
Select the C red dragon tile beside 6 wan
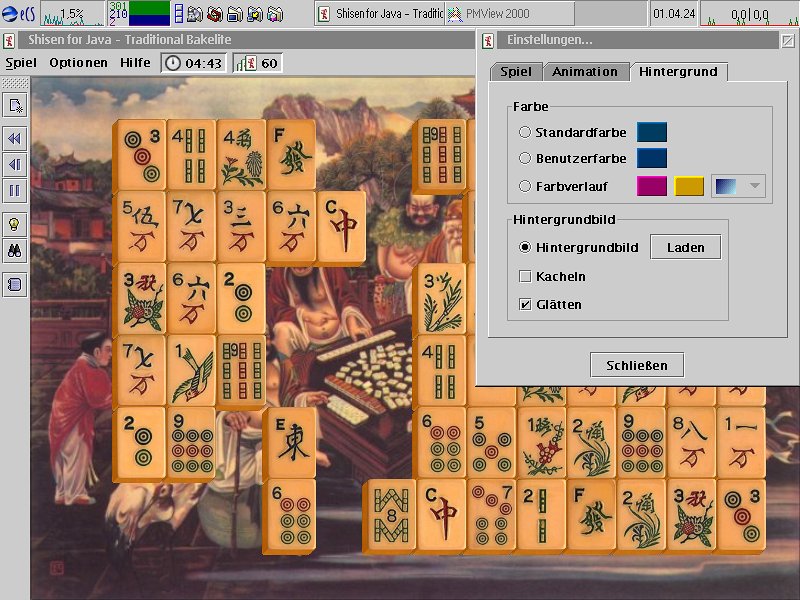[341, 227]
